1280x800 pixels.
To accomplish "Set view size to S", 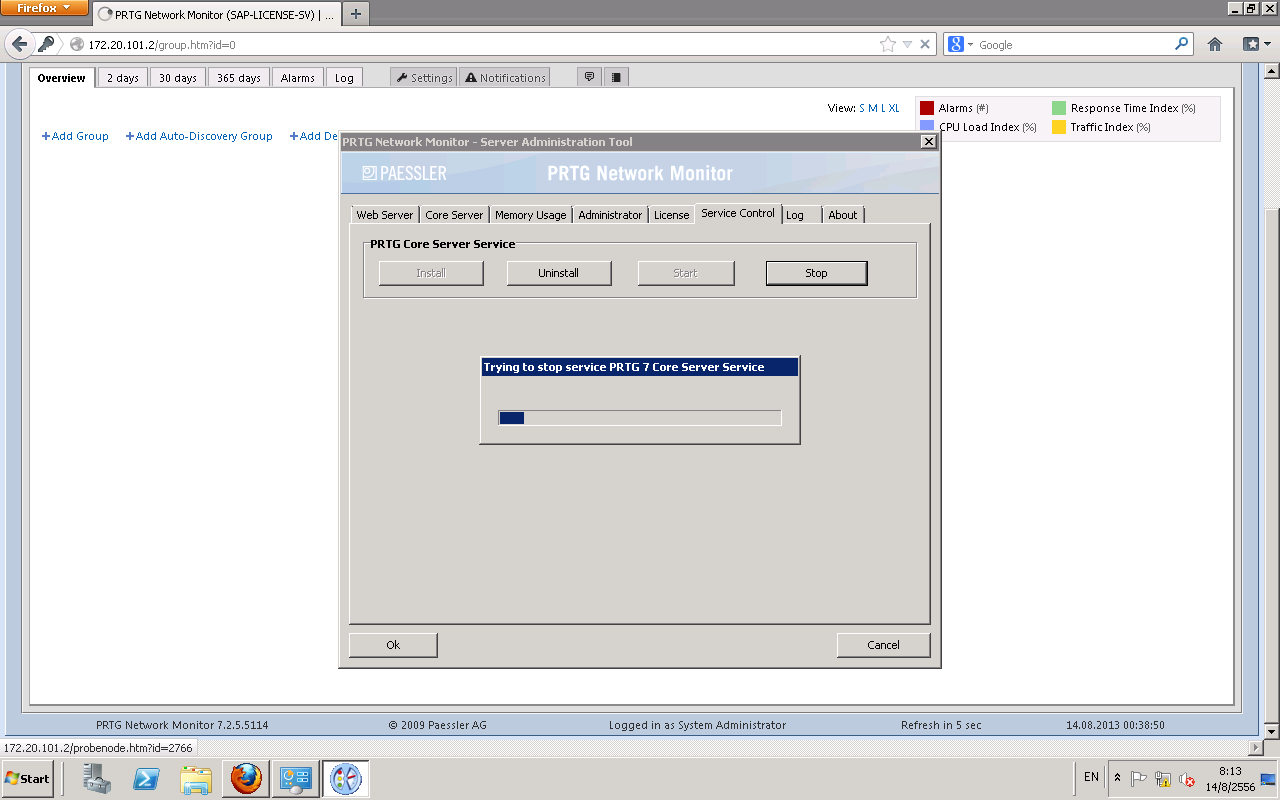I will [x=862, y=108].
